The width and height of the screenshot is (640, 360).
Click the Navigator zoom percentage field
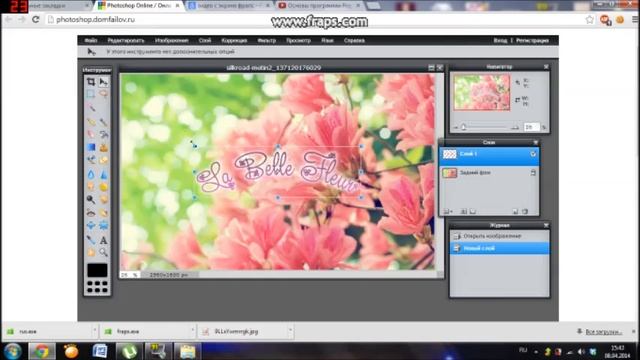tap(531, 127)
